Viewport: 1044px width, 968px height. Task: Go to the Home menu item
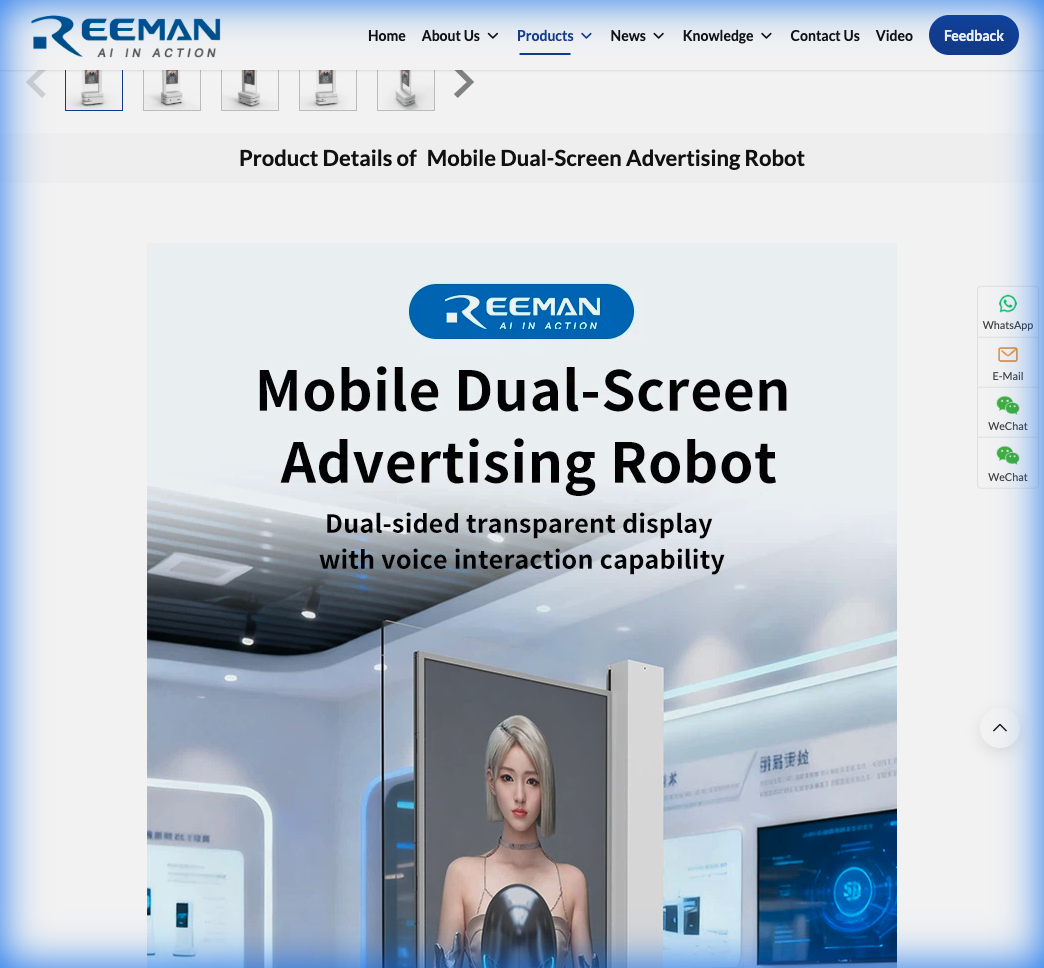(387, 35)
